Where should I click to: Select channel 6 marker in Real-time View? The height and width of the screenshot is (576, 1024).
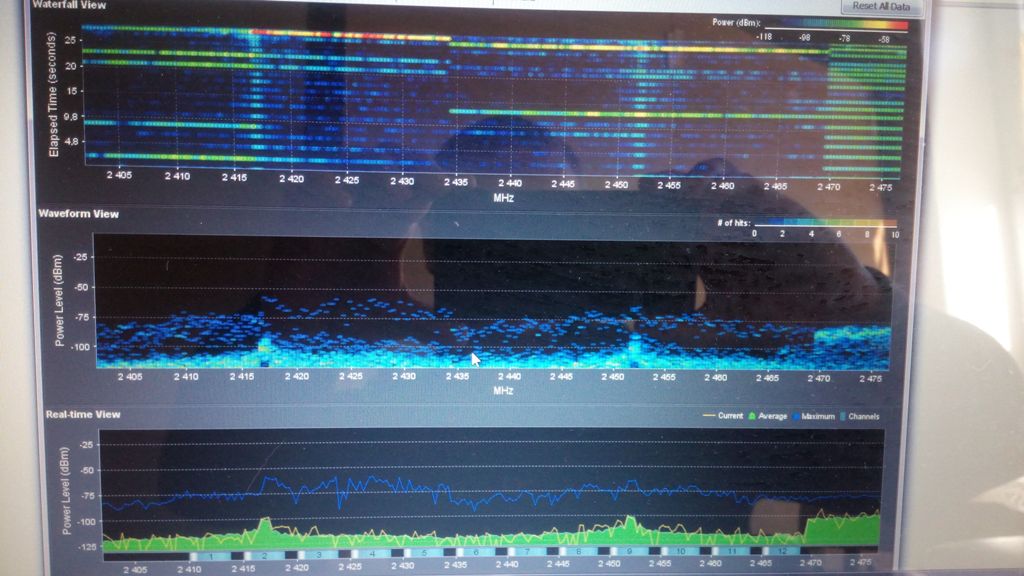click(x=476, y=554)
